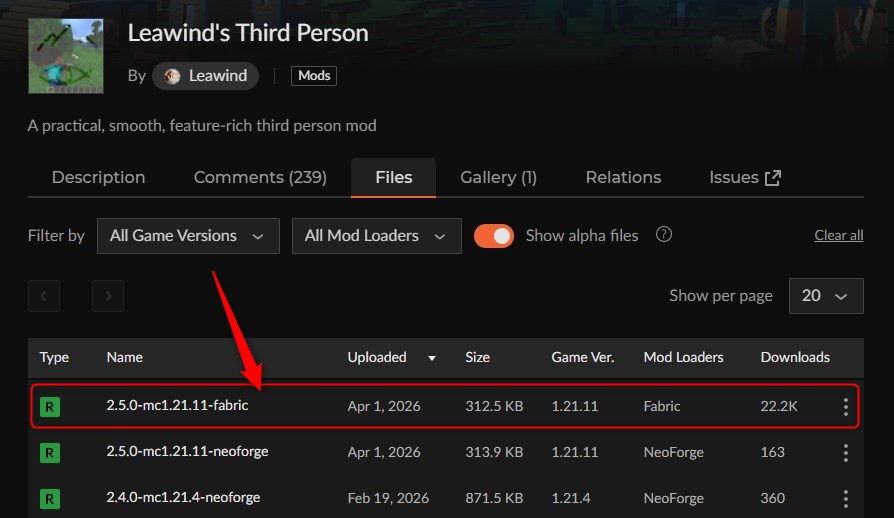894x518 pixels.
Task: Click the 360 downloads value
Action: pyautogui.click(x=773, y=498)
